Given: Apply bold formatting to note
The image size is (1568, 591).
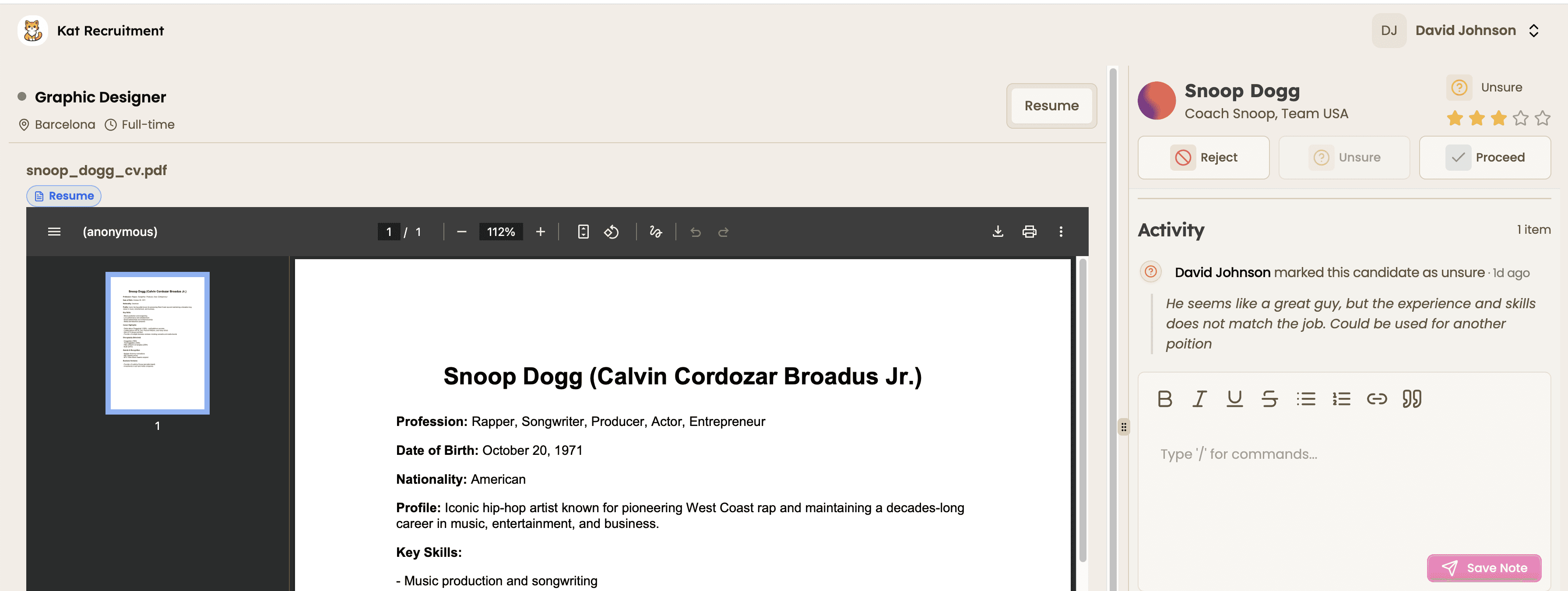Looking at the screenshot, I should pyautogui.click(x=1164, y=399).
